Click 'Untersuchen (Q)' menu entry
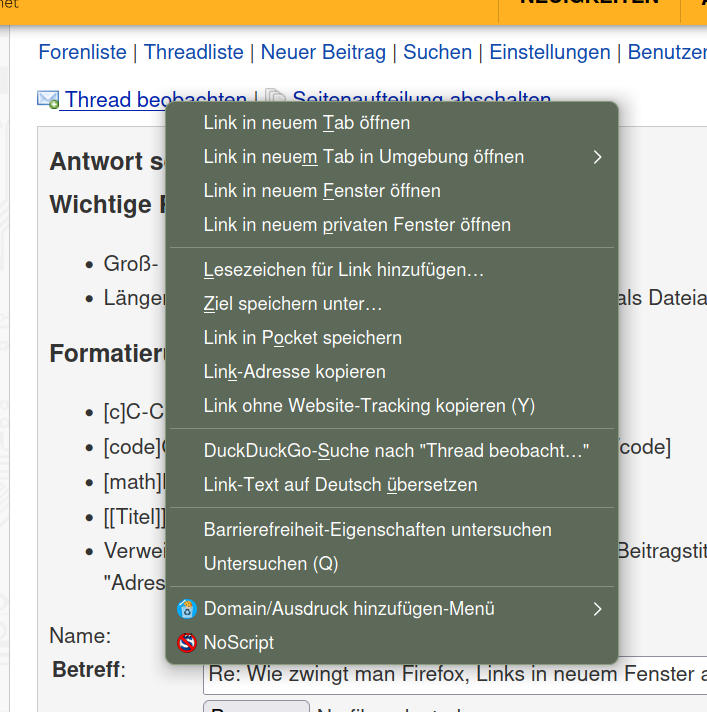 270,564
